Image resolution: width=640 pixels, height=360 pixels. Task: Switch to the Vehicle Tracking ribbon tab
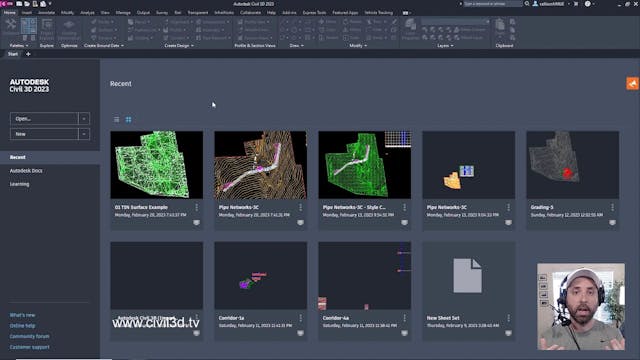378,13
